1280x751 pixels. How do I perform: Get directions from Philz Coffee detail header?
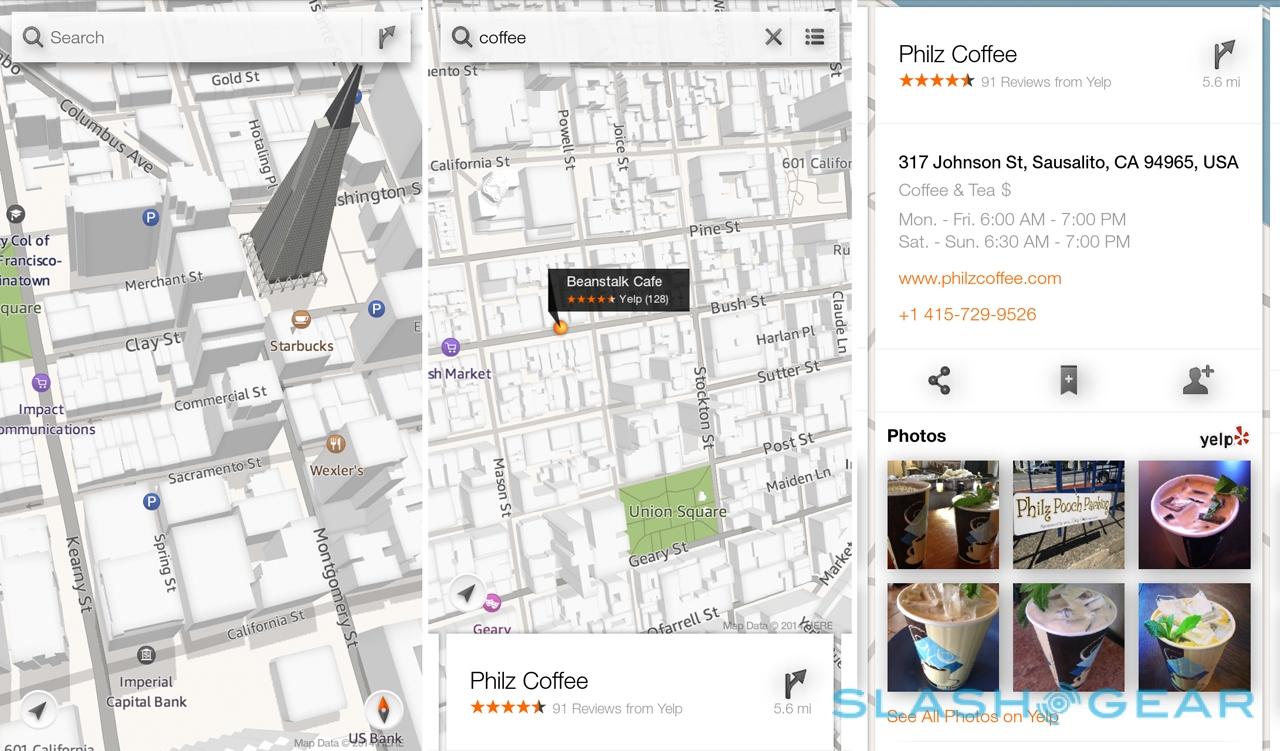point(1222,55)
